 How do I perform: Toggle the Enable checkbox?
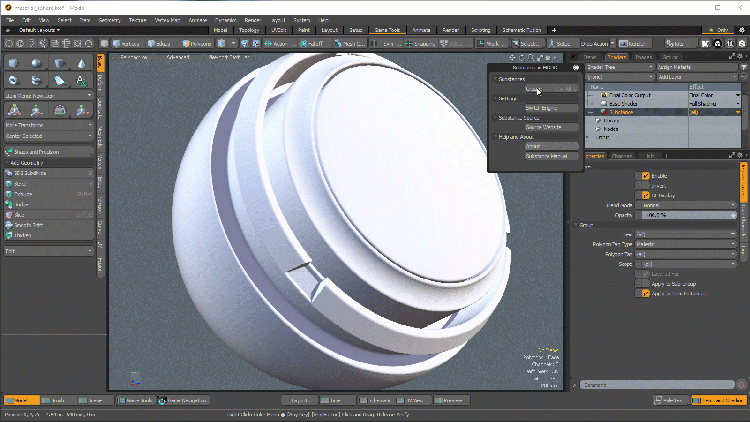coord(645,176)
